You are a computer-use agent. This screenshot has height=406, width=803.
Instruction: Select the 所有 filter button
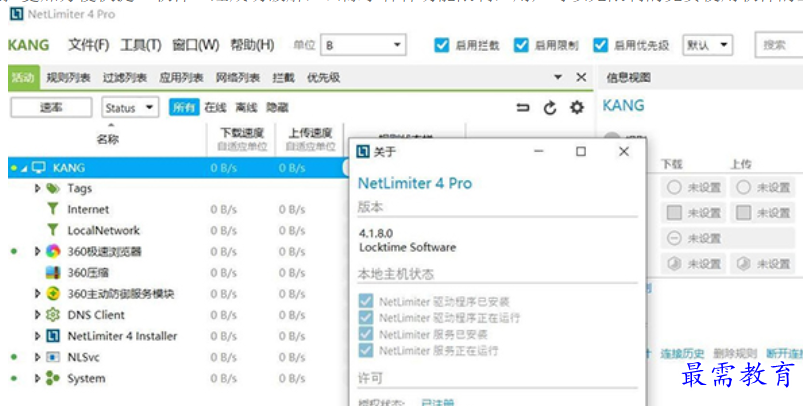point(184,108)
